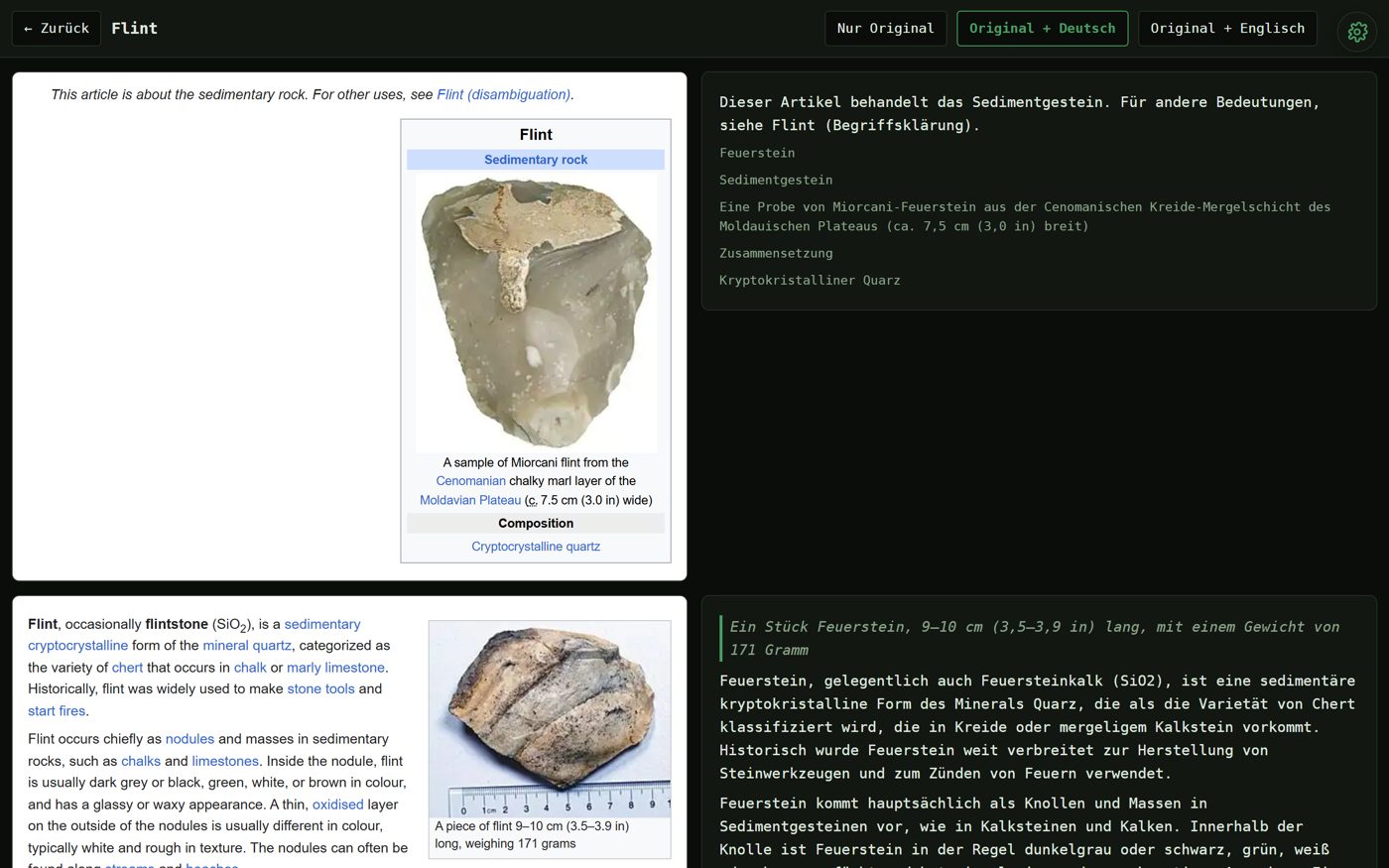Image resolution: width=1389 pixels, height=868 pixels.
Task: Follow the limestones link
Action: point(225,761)
